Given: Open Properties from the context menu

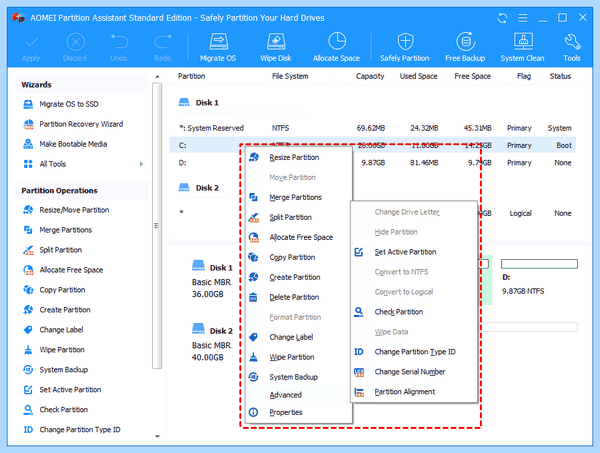Looking at the screenshot, I should point(298,412).
